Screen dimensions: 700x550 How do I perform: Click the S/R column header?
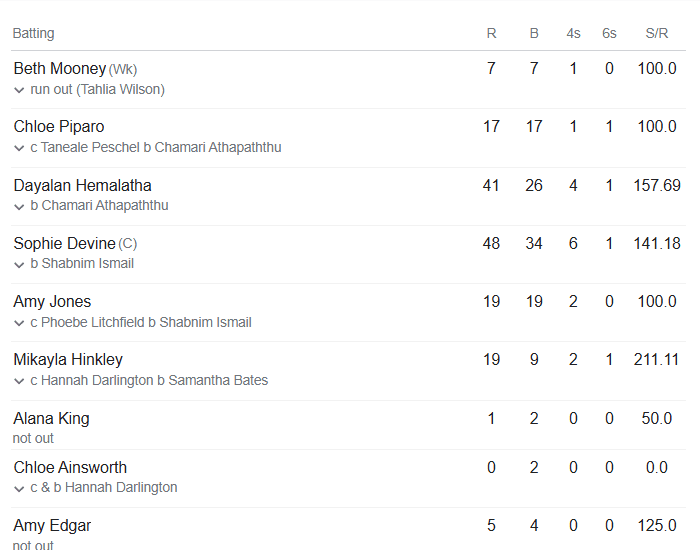656,33
